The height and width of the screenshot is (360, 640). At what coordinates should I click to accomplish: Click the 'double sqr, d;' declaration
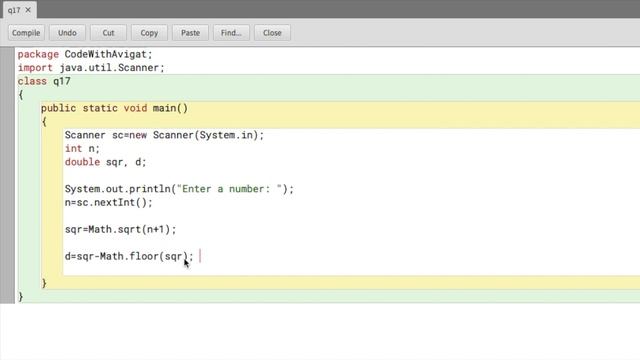coord(105,162)
